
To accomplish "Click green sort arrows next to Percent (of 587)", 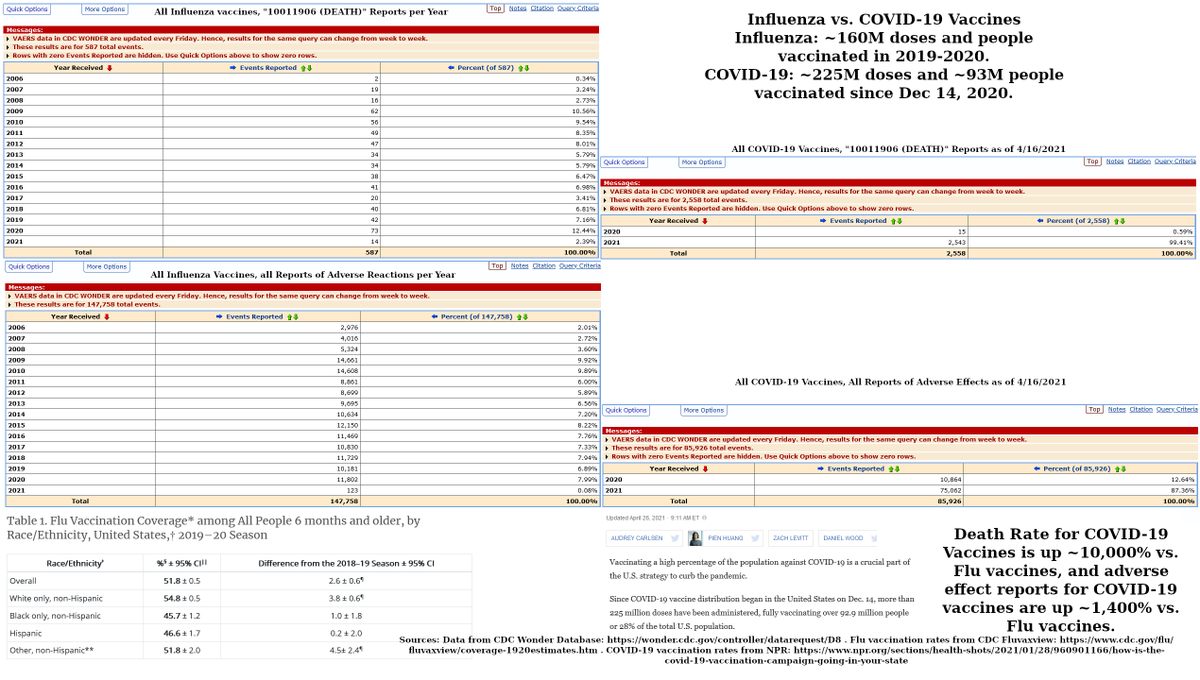I will pyautogui.click(x=522, y=68).
